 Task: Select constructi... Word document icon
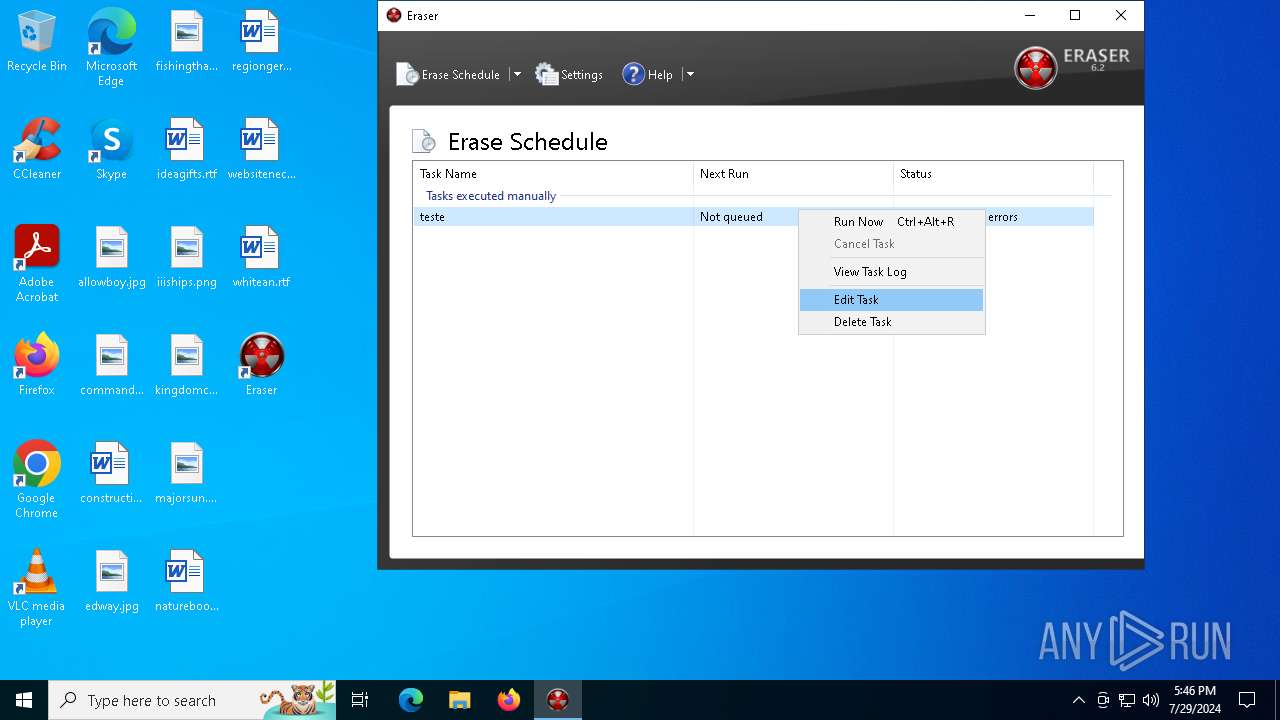click(111, 474)
